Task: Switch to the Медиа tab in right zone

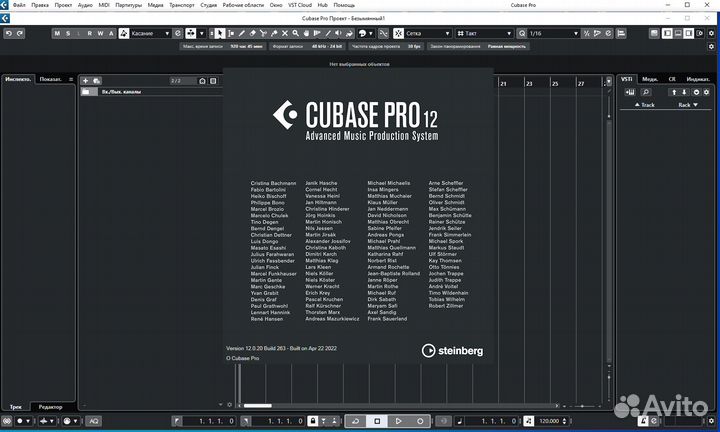Action: click(649, 79)
